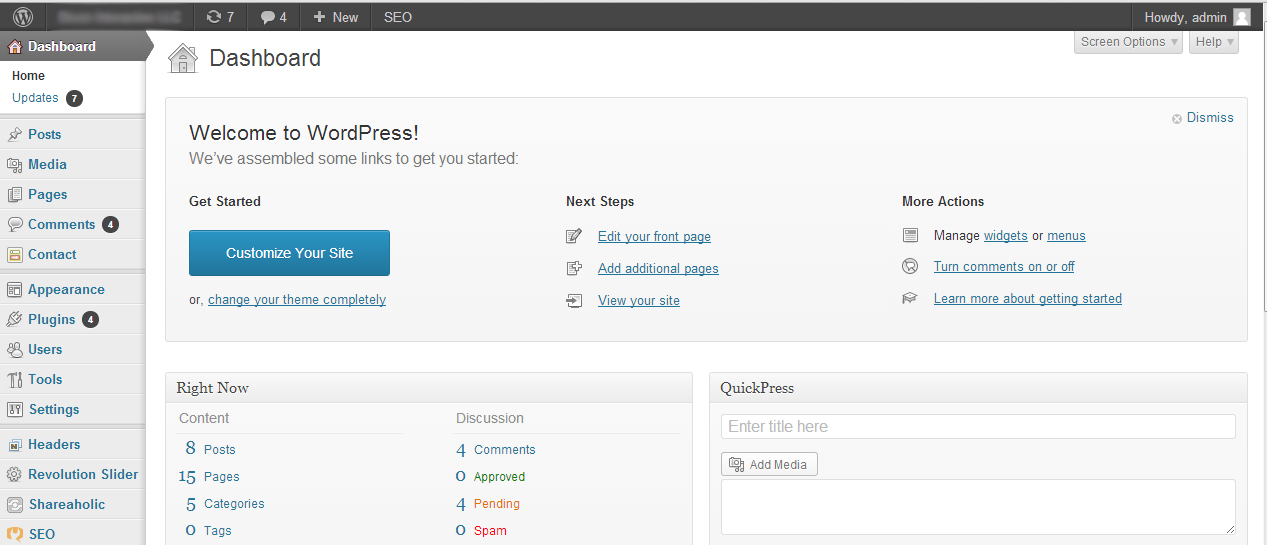This screenshot has height=545, width=1267.
Task: Focus the Enter title here field
Action: click(978, 426)
